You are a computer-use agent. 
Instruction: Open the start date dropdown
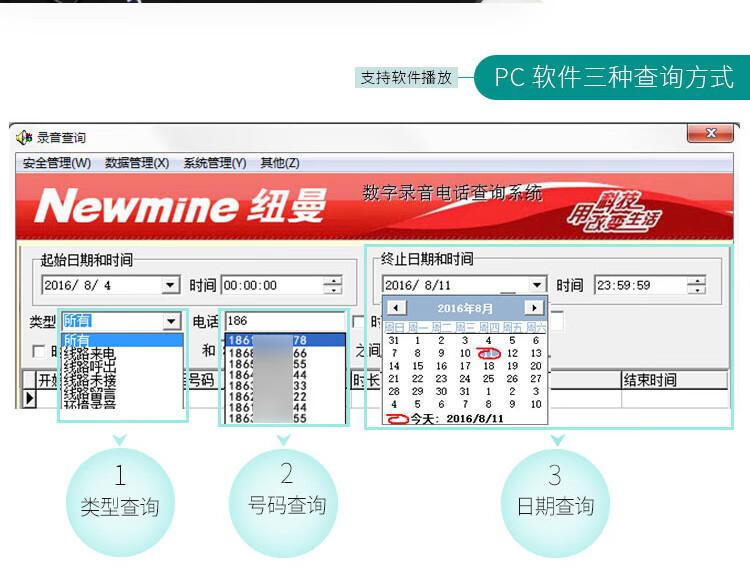click(170, 286)
